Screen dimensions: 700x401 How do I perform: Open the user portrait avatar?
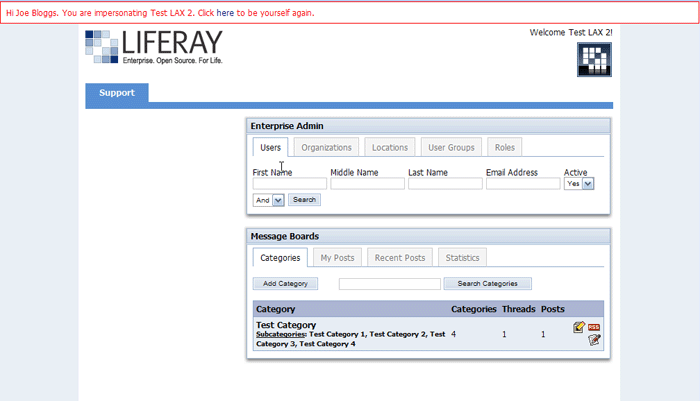pos(594,59)
